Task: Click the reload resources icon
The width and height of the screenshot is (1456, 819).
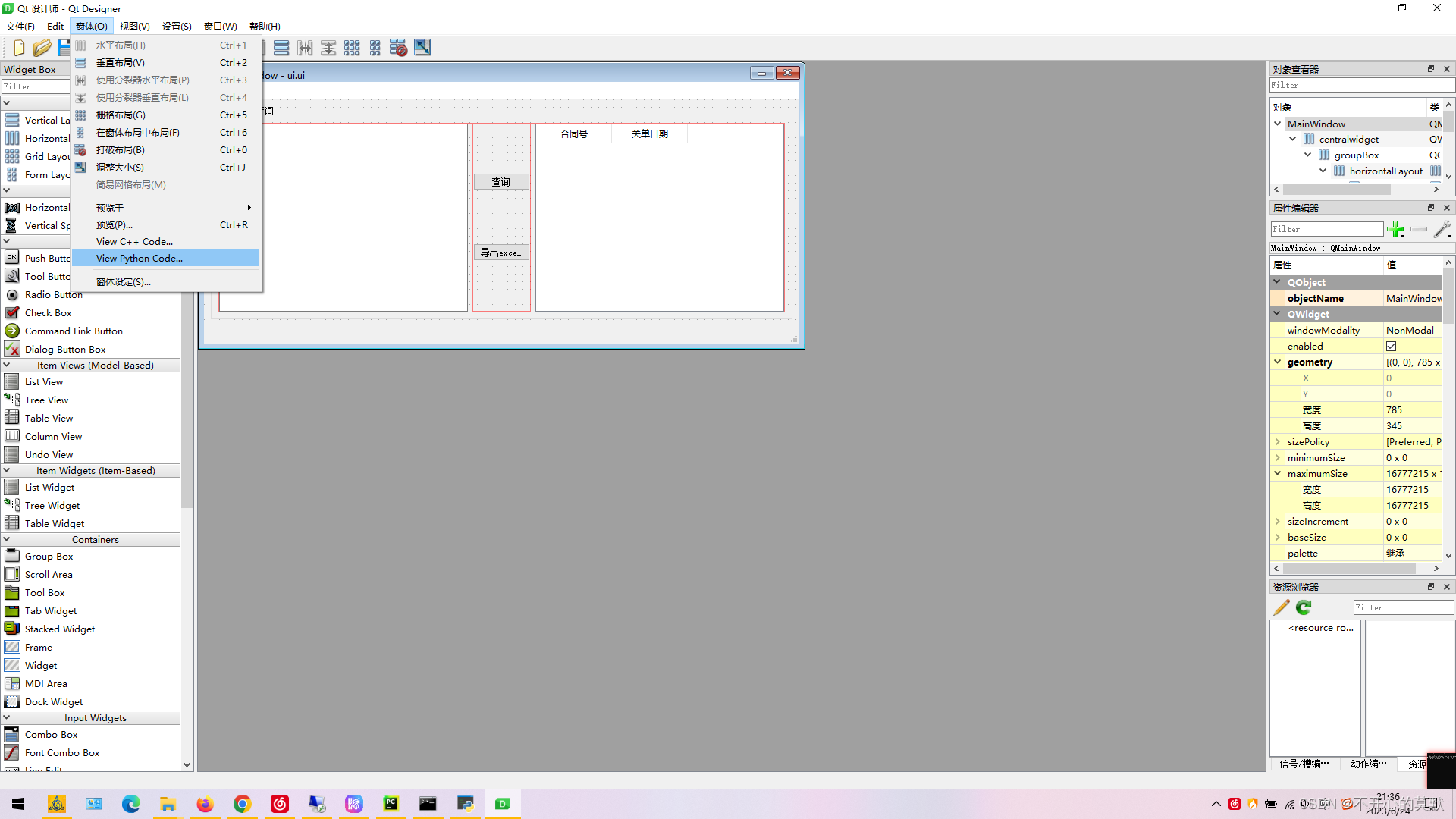Action: point(1304,607)
